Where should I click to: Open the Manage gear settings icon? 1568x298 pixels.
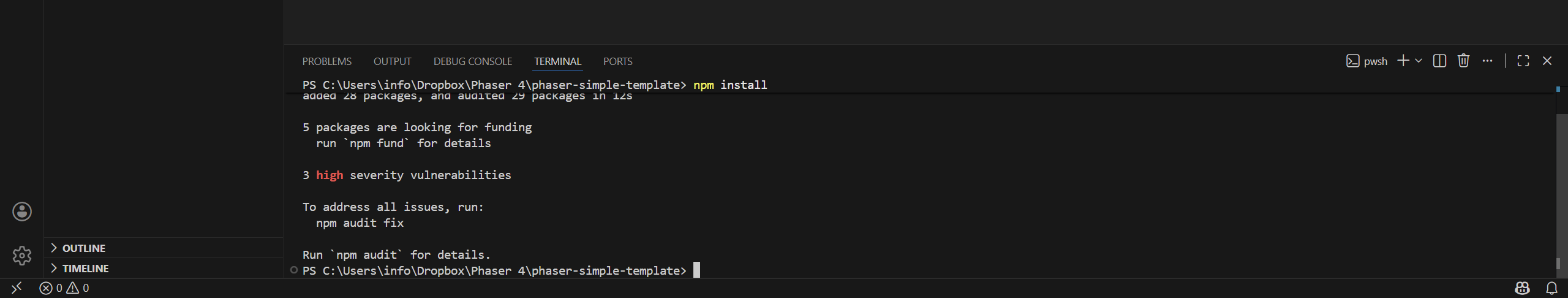22,255
